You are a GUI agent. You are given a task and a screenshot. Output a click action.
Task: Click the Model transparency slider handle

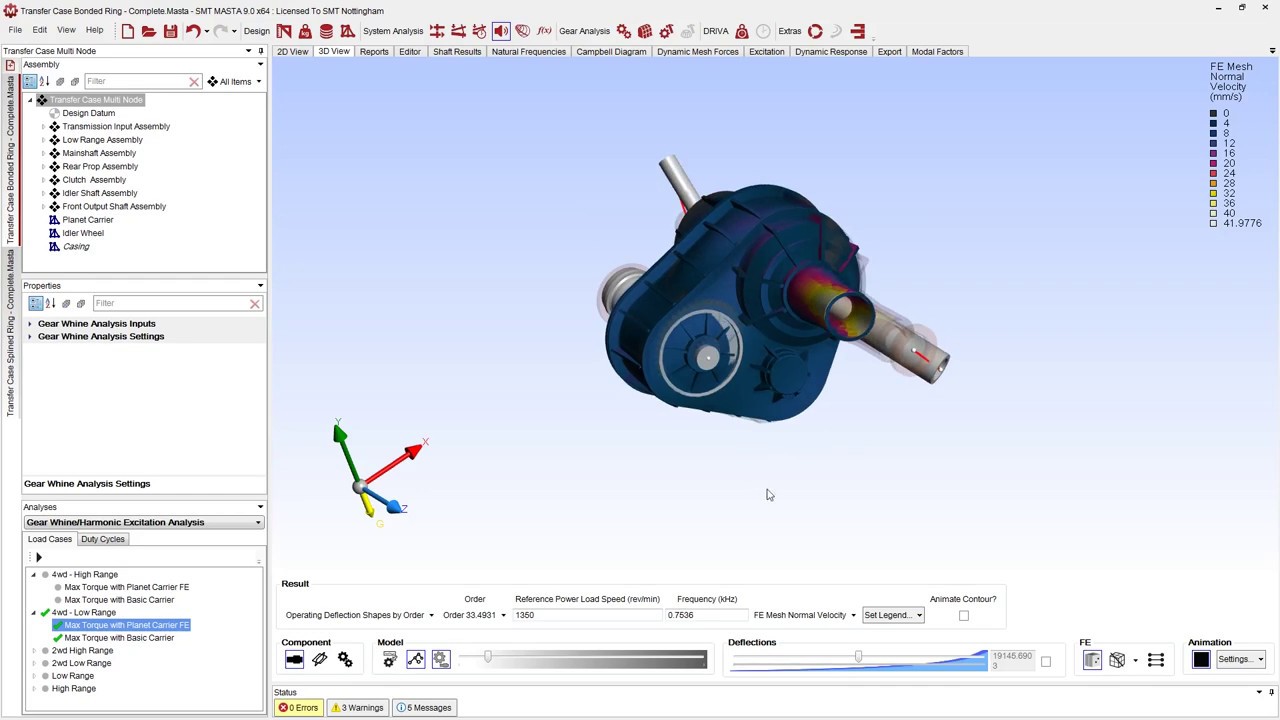click(x=488, y=656)
